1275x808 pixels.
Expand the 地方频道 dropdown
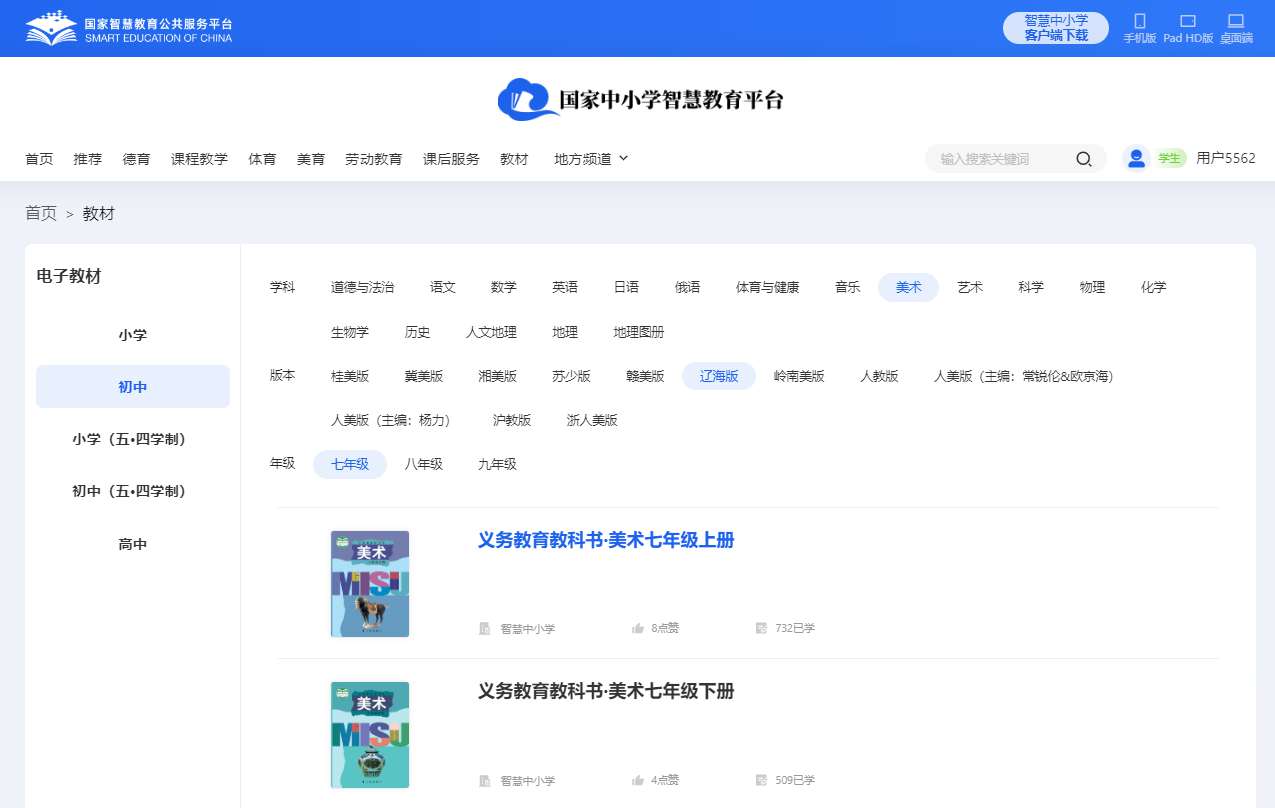[591, 159]
